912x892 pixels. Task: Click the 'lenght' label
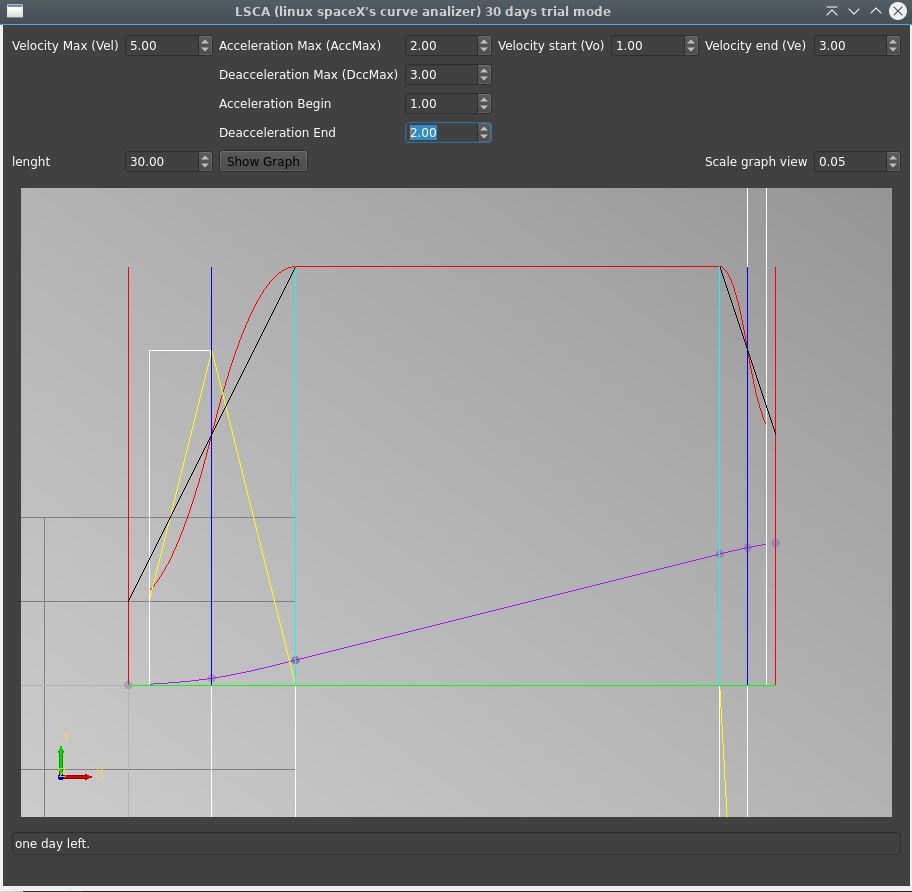tap(31, 162)
